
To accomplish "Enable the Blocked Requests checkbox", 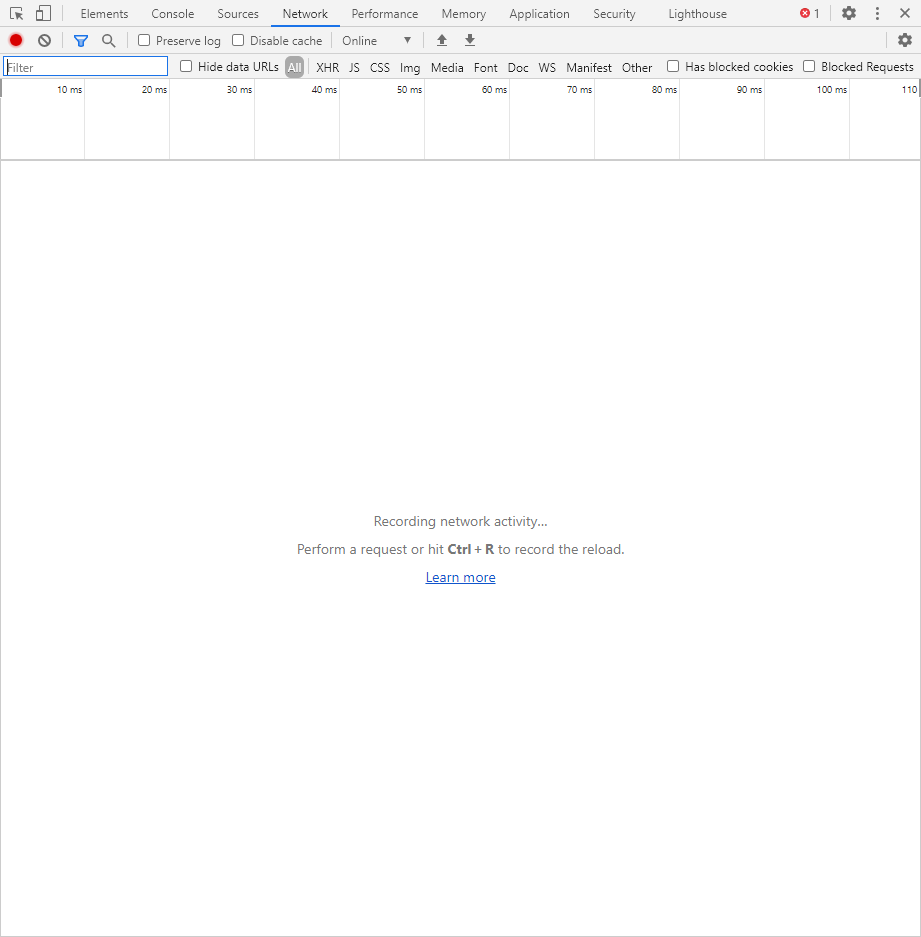I will [809, 67].
